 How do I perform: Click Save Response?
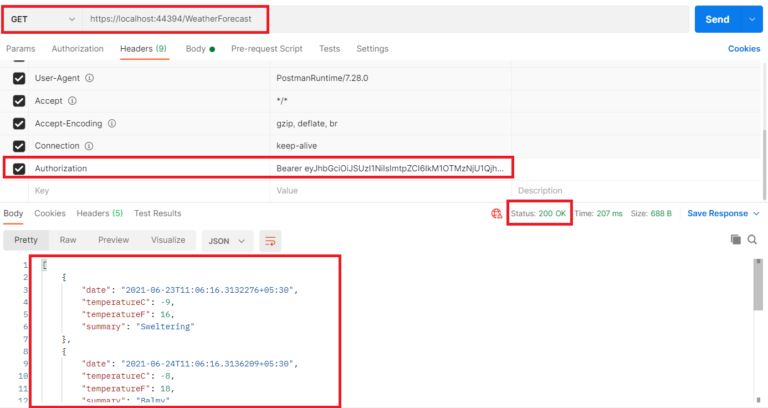click(718, 214)
